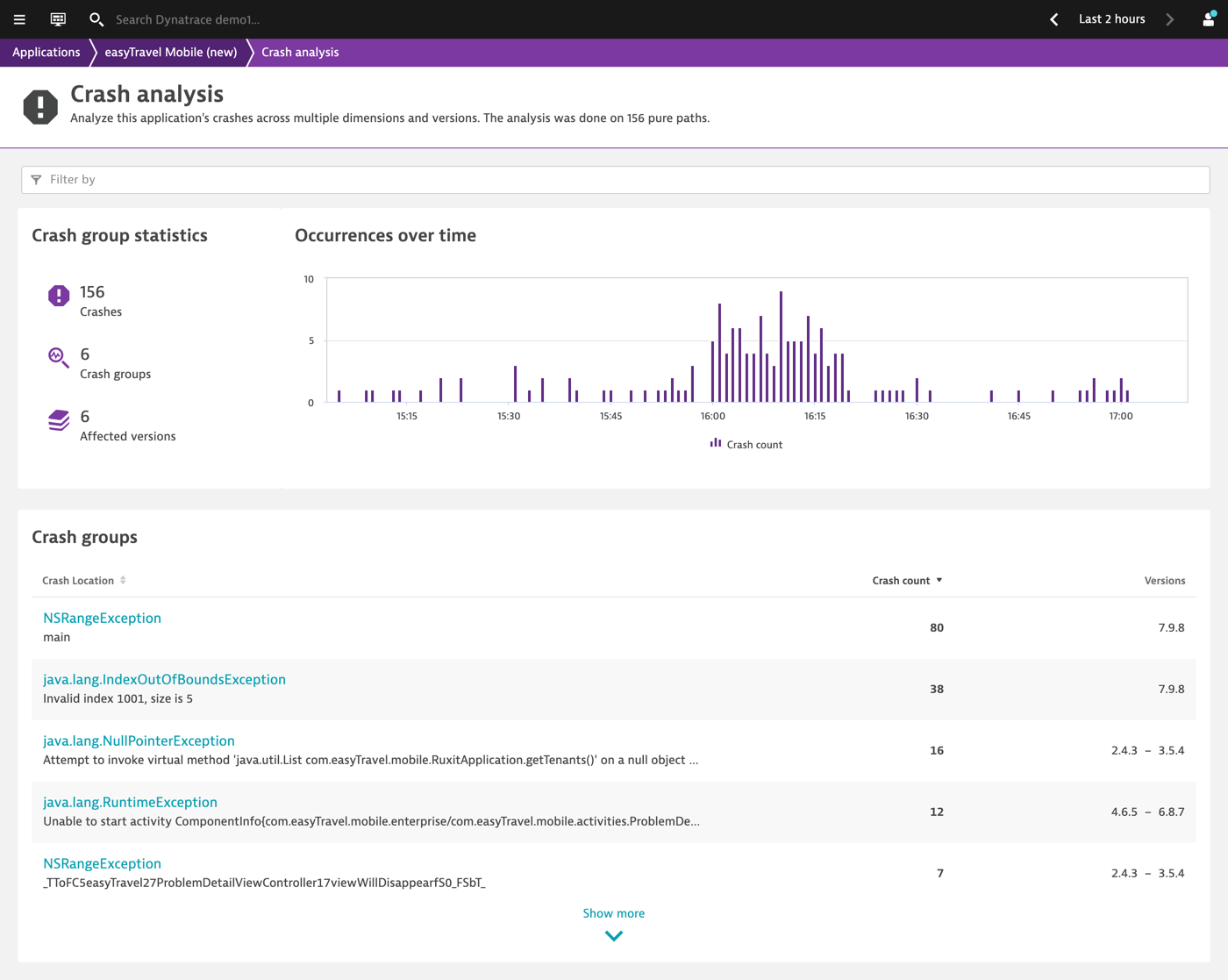
Task: Open the hamburger navigation menu
Action: 19,19
